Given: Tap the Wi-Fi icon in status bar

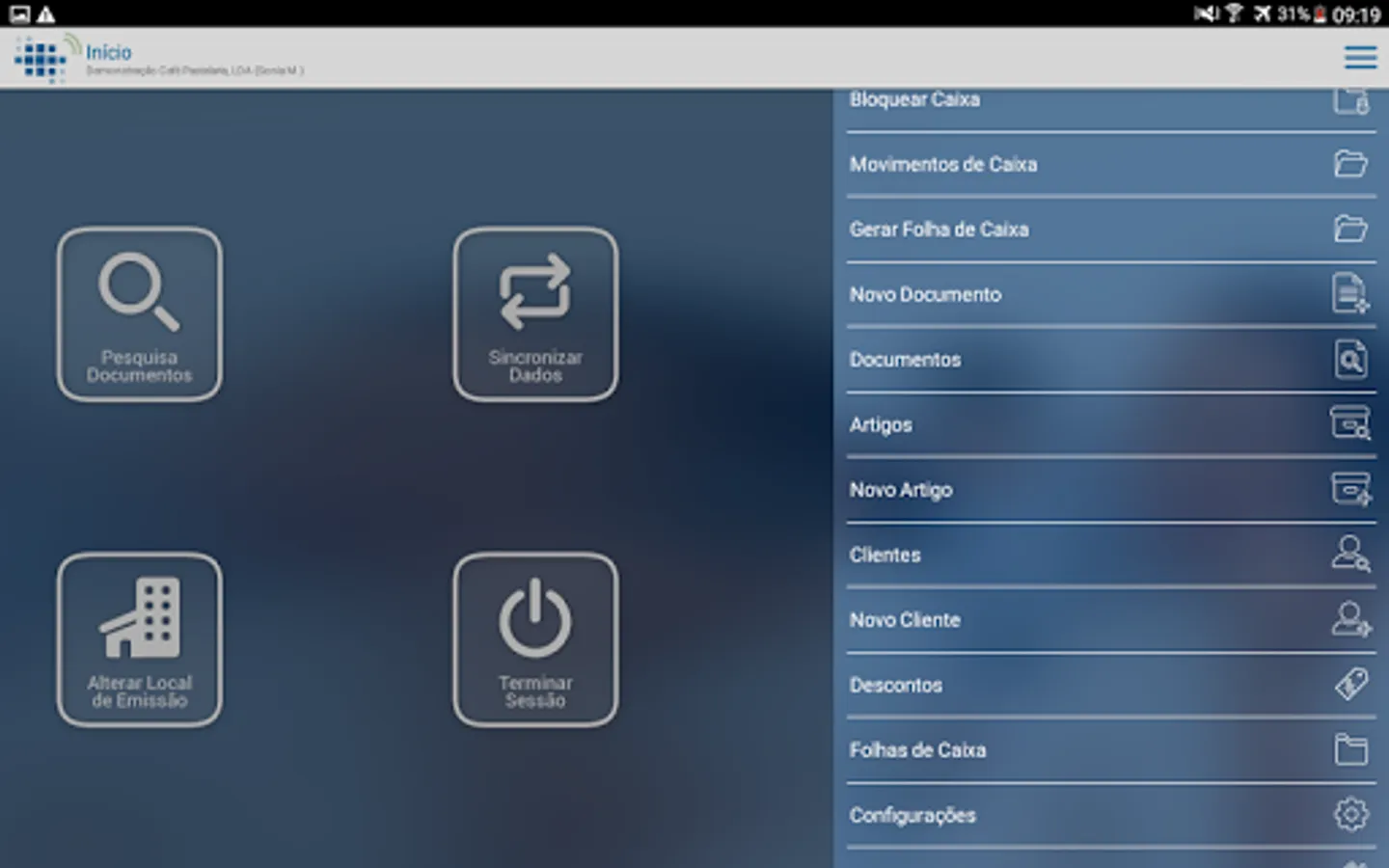Looking at the screenshot, I should click(x=1234, y=14).
